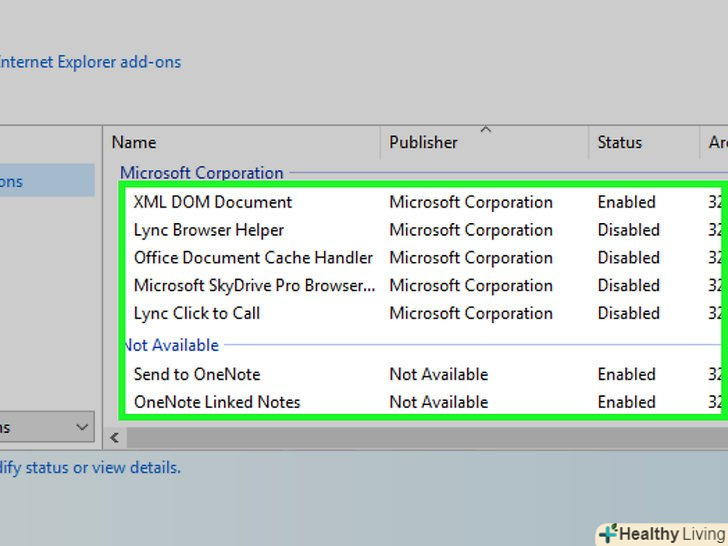Highlight the OneNote Linked Notes add-on
This screenshot has height=546, width=728.
[x=217, y=402]
